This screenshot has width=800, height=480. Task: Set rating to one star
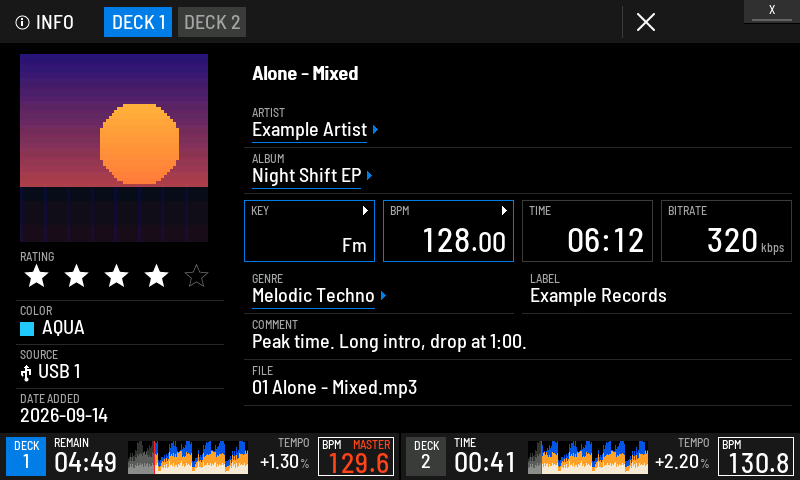(37, 276)
